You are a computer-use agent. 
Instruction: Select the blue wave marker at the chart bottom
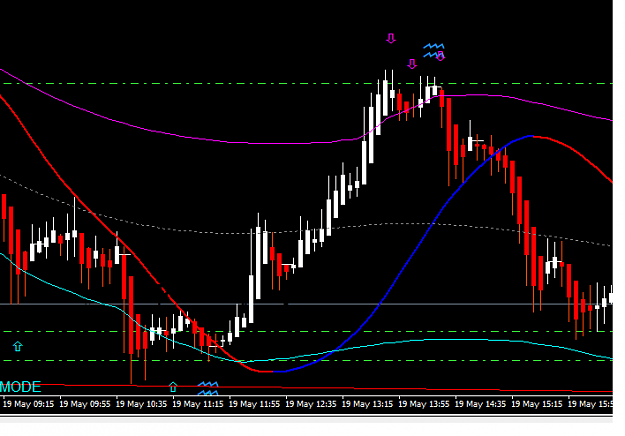[x=208, y=389]
